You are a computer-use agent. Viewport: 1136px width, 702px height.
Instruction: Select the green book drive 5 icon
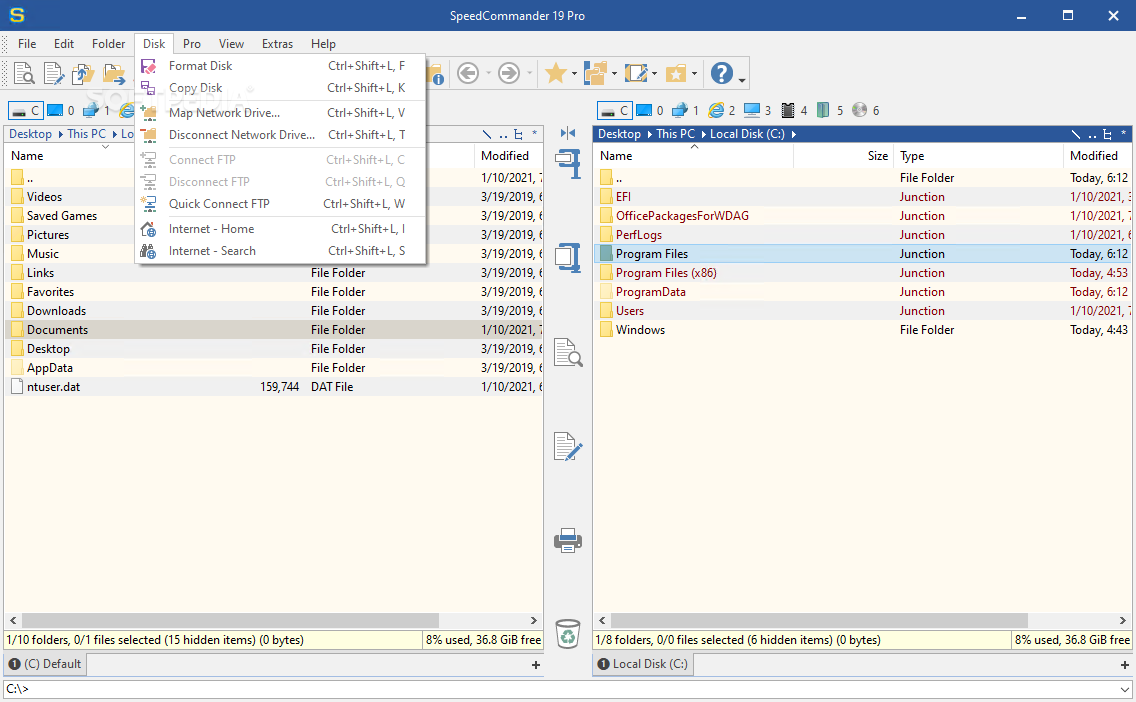click(x=830, y=110)
